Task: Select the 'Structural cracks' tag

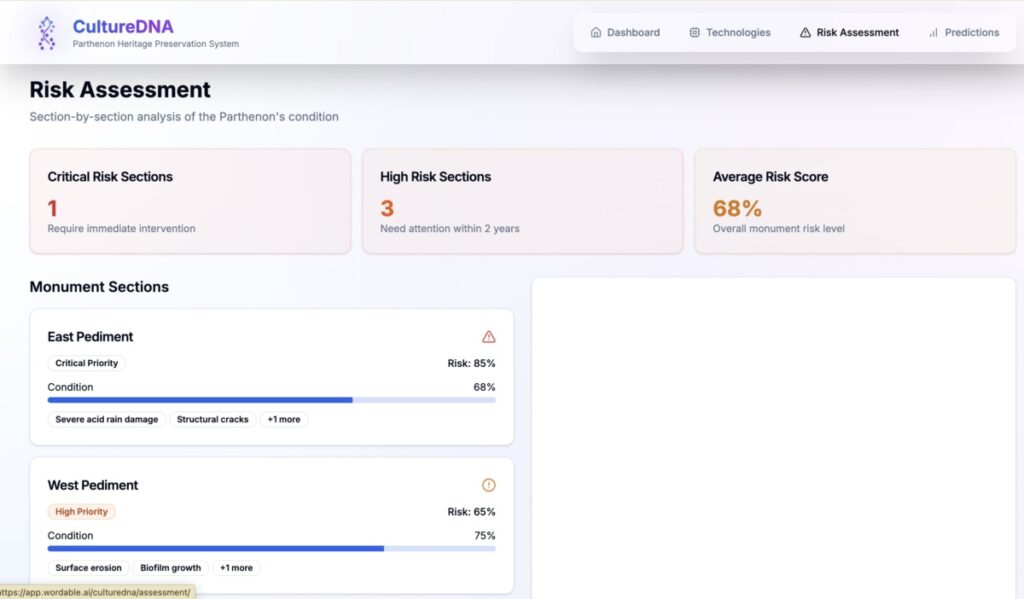Action: pos(212,420)
